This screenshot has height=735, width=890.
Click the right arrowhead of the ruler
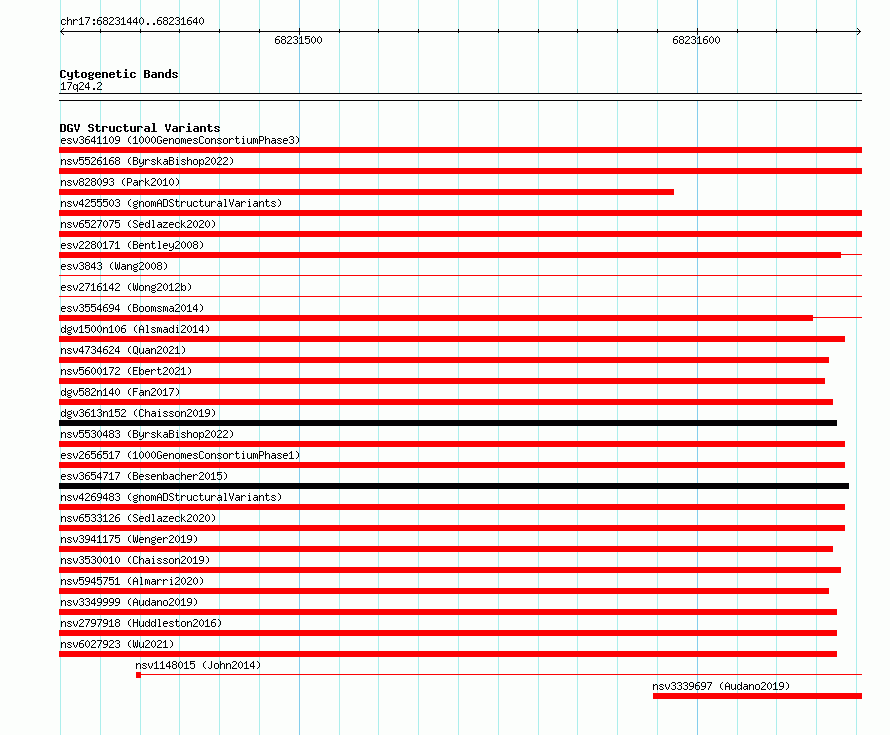[x=859, y=32]
